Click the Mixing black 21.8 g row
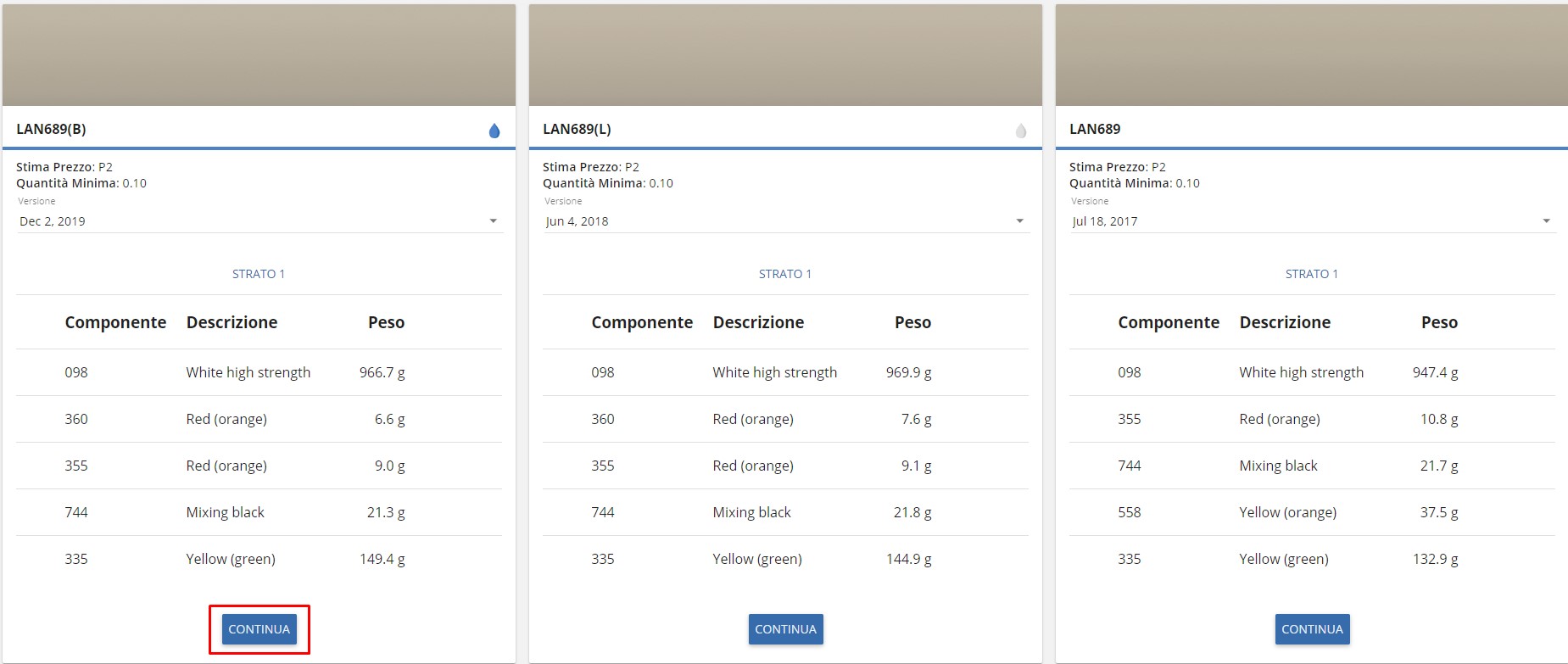 pyautogui.click(x=785, y=512)
